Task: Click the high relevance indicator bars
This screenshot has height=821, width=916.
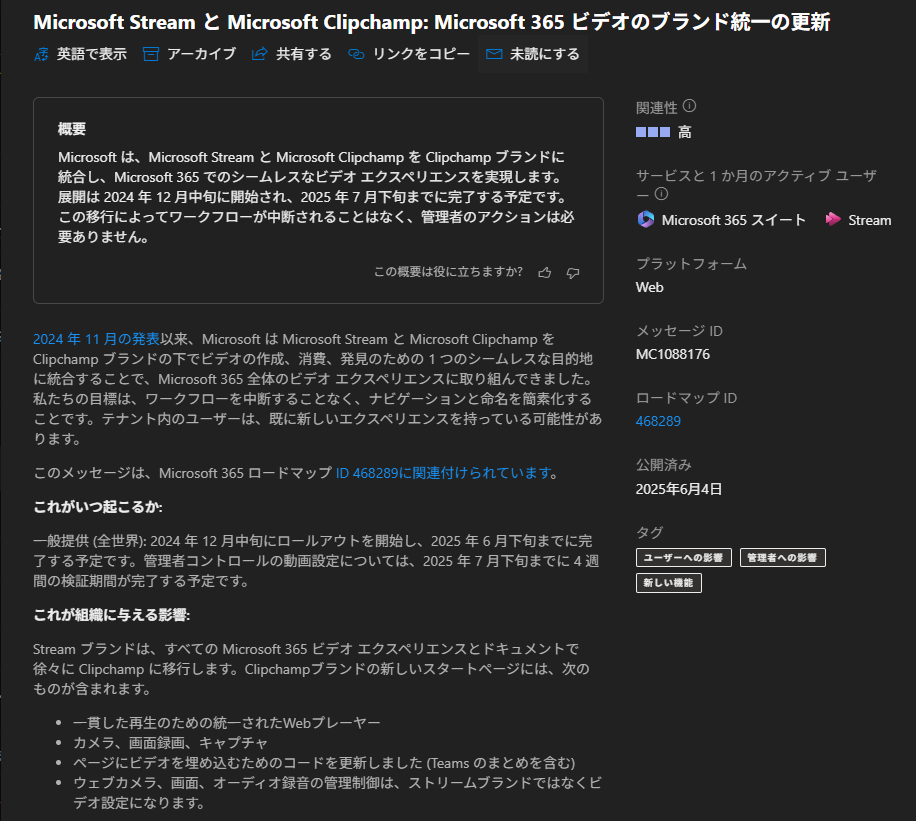Action: coord(653,132)
